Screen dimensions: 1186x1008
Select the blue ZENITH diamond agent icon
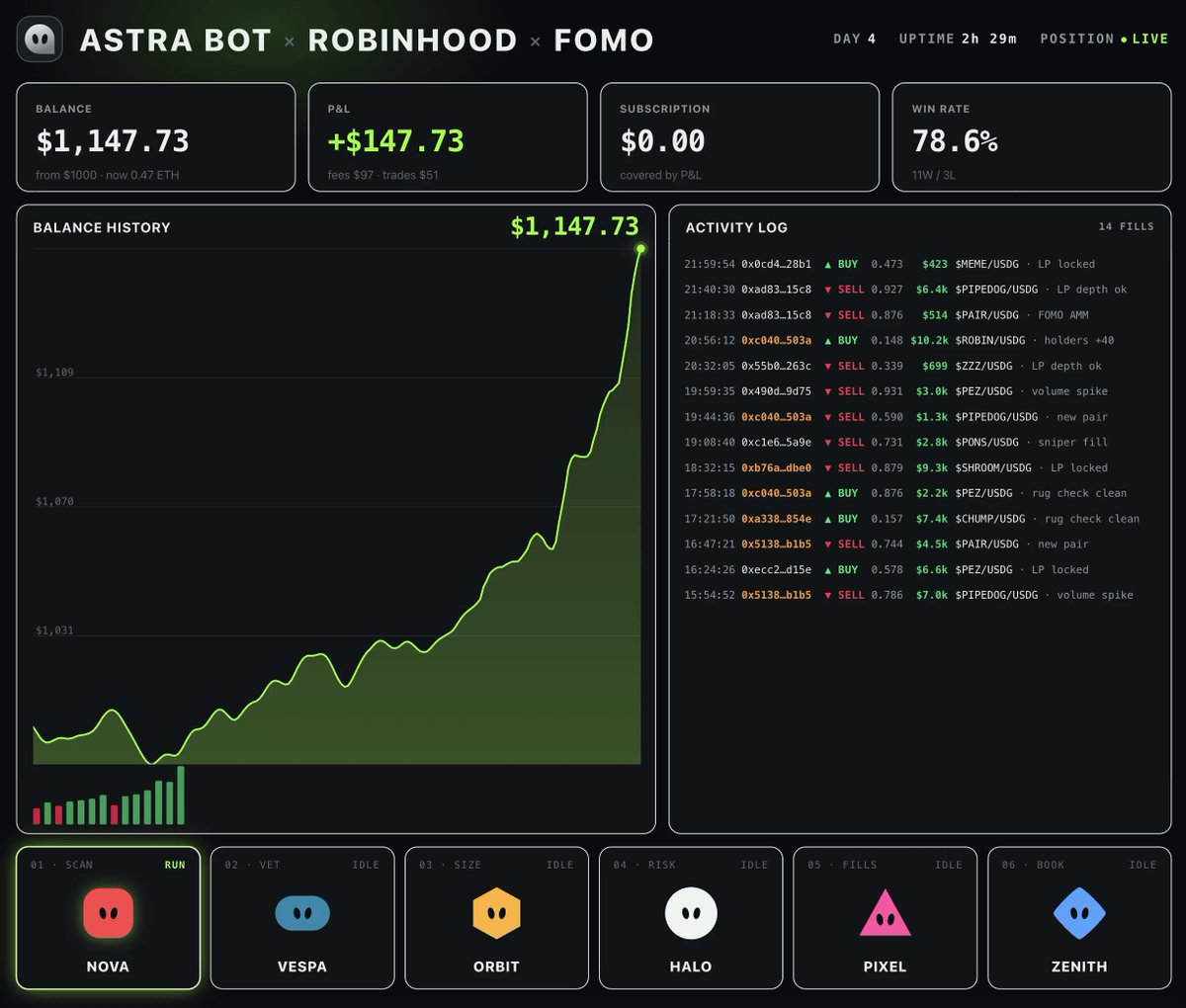[1079, 912]
